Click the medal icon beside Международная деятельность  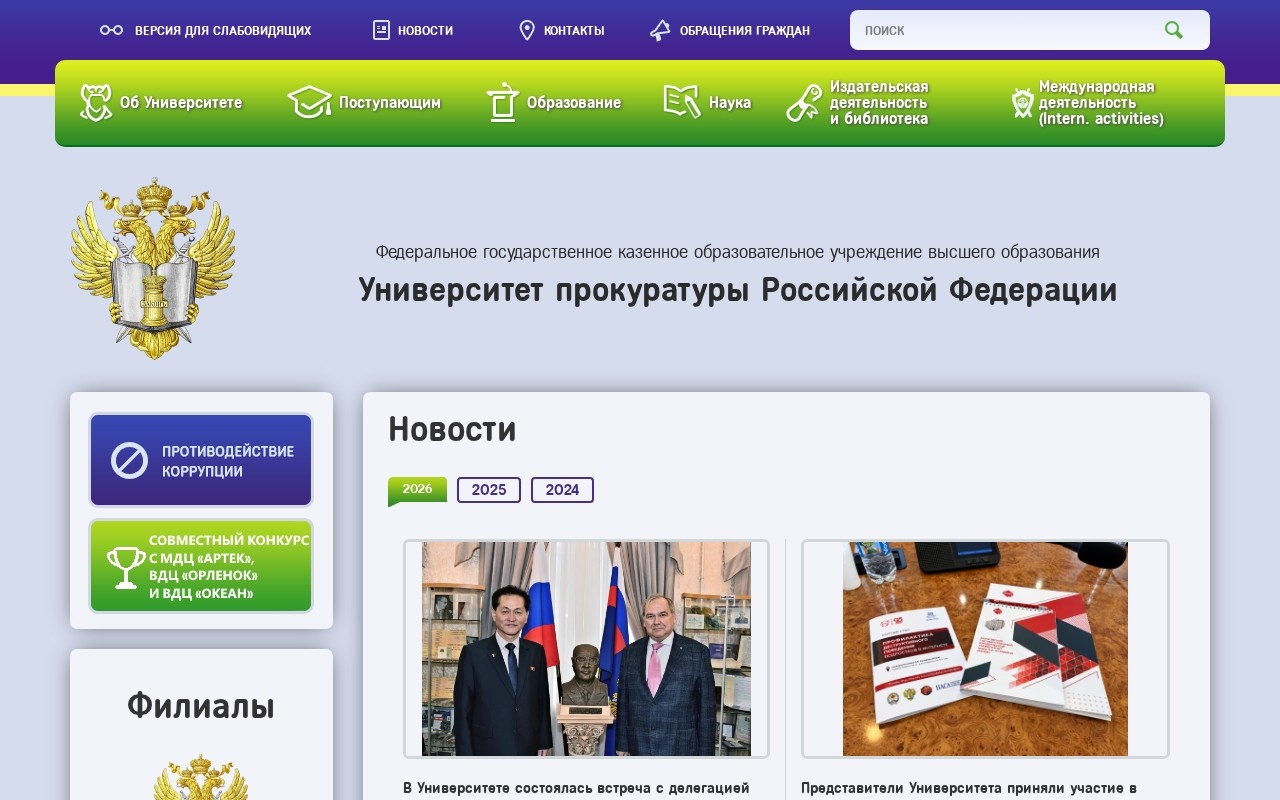click(x=1022, y=102)
